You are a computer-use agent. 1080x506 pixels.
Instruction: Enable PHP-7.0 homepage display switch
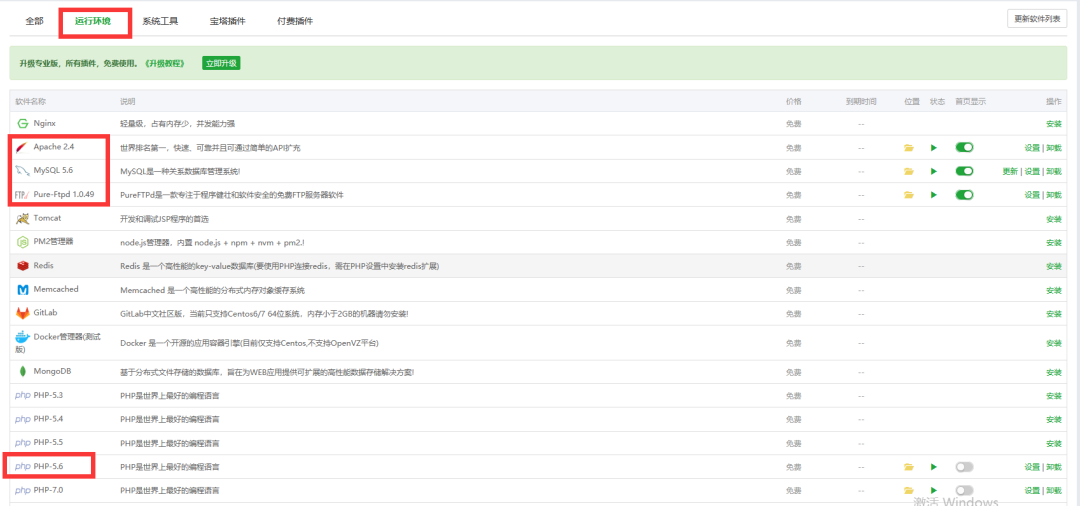click(x=964, y=490)
